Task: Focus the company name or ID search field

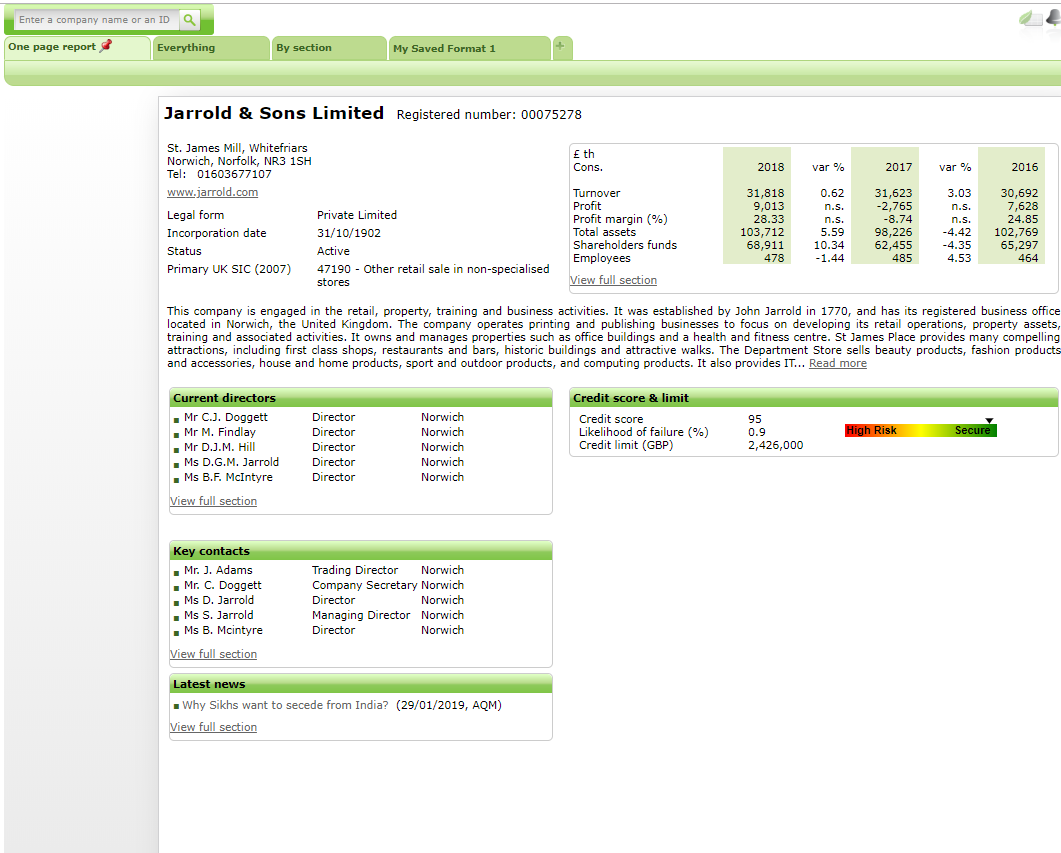Action: pos(97,20)
